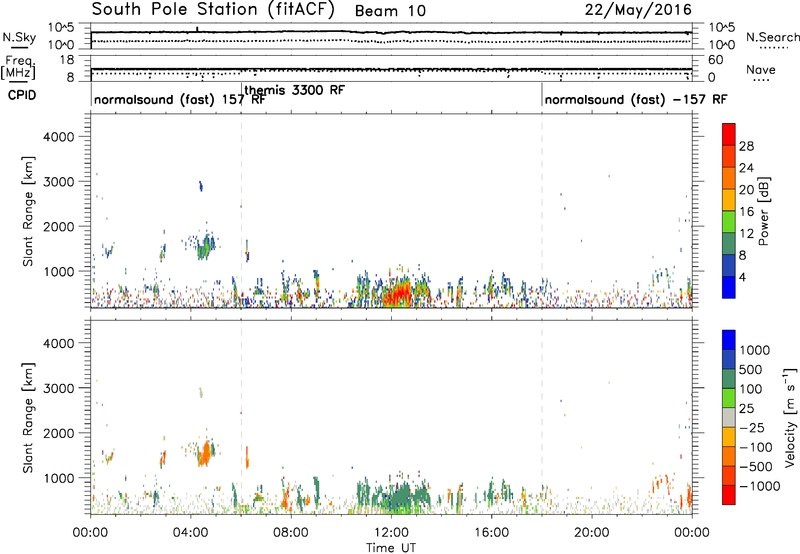This screenshot has width=800, height=554.
Task: Click the dashed CPID boundary line at 06:00
Action: pos(241,211)
